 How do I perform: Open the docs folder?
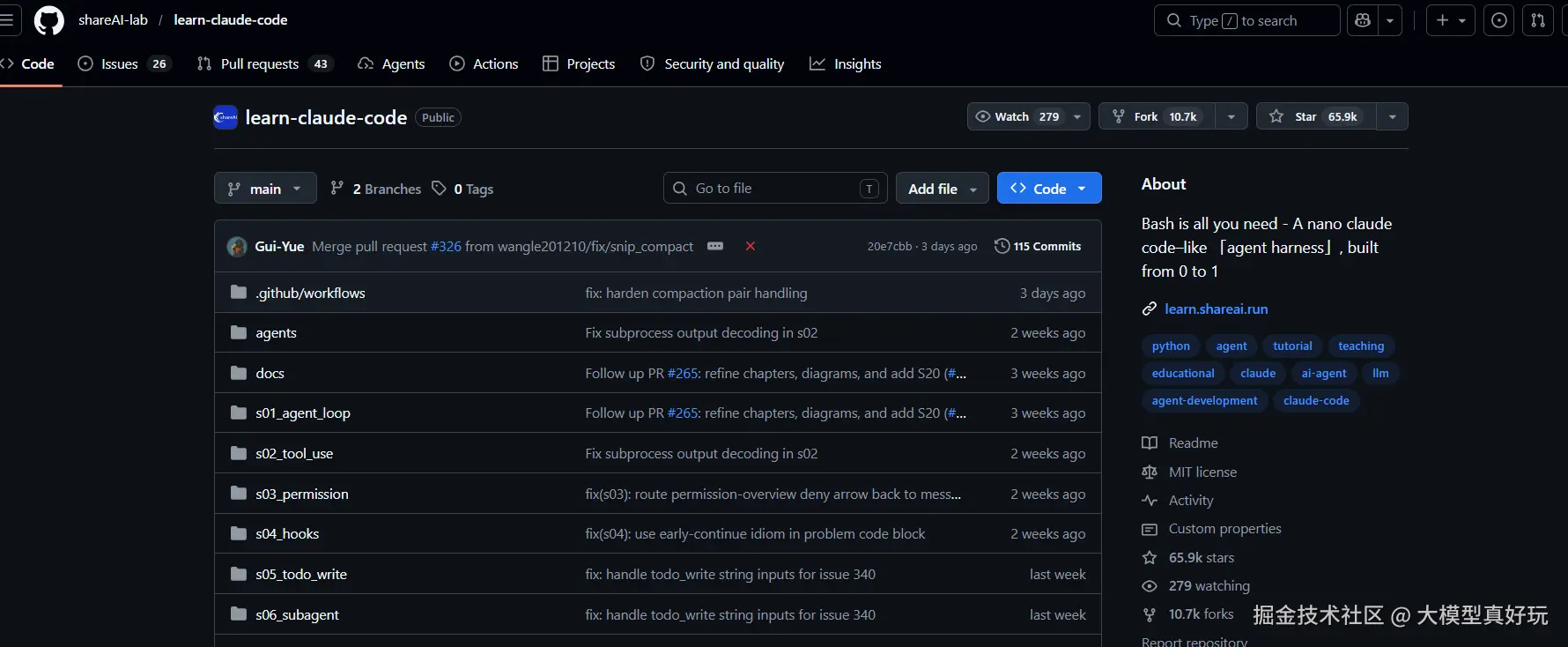pyautogui.click(x=270, y=374)
